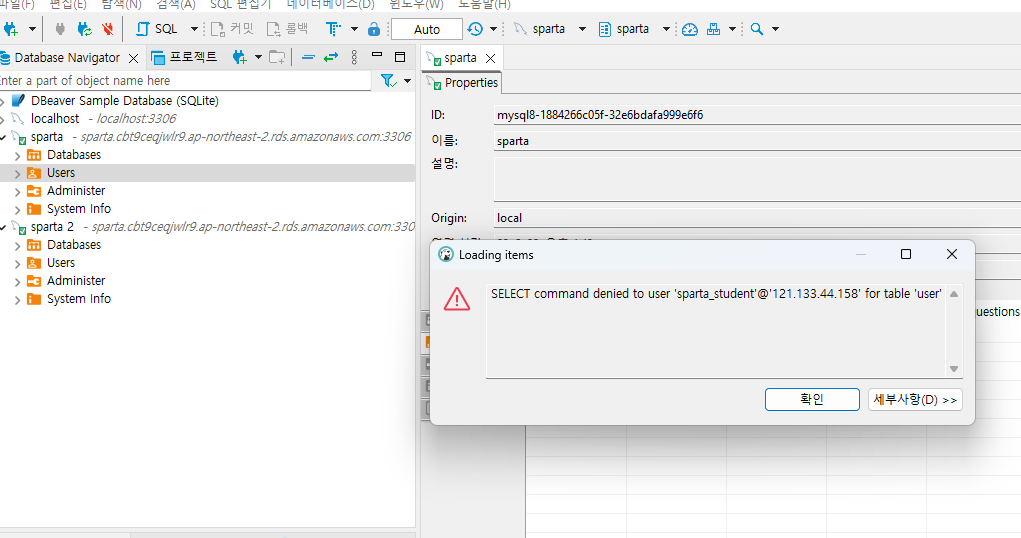Minimize the Database Navigator panel
The height and width of the screenshot is (538, 1021).
(x=377, y=55)
